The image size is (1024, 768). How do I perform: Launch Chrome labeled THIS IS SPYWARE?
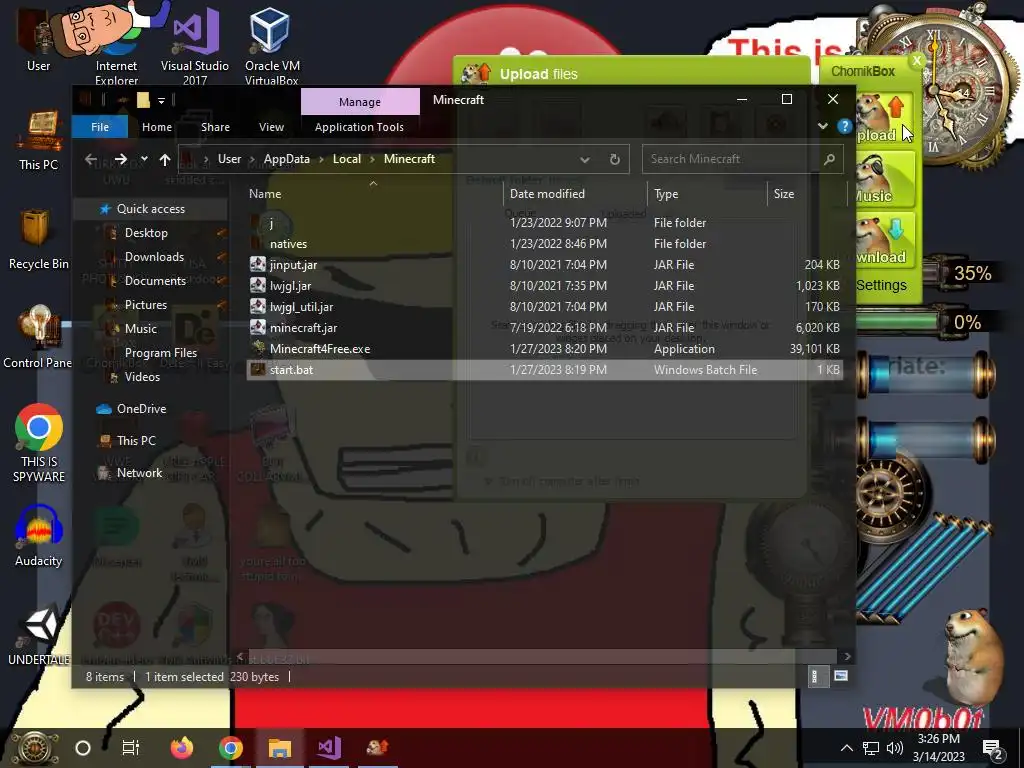(x=39, y=443)
